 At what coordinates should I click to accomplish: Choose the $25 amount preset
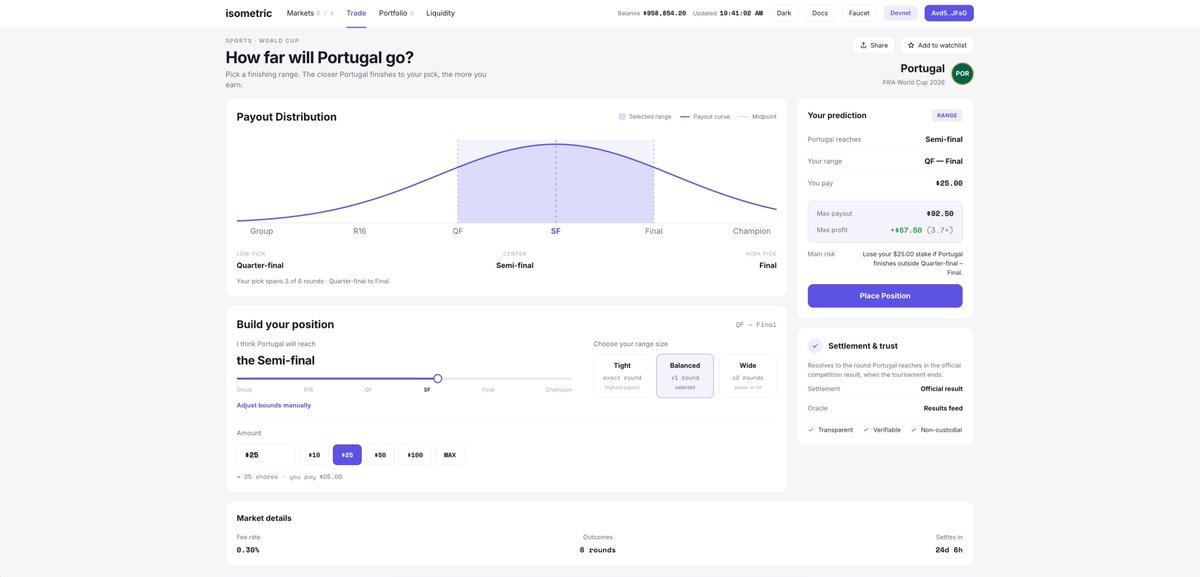coord(347,455)
